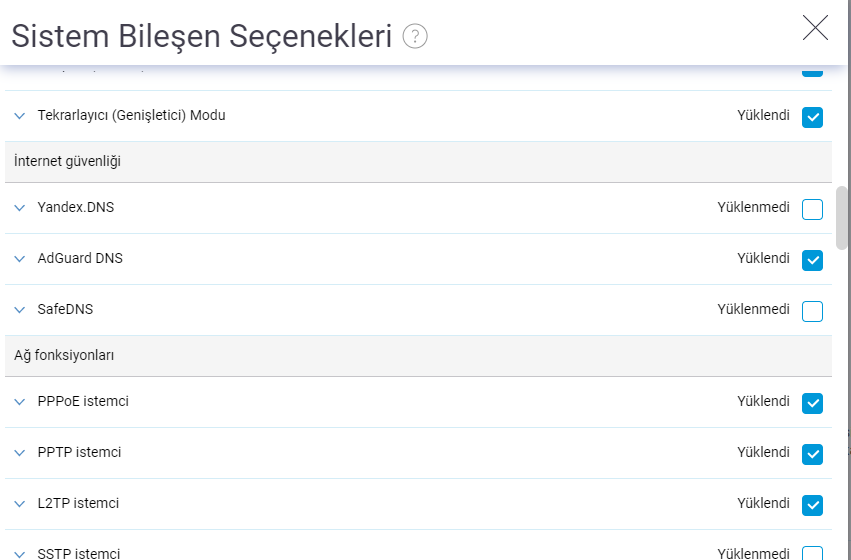Click the help question mark icon

[415, 37]
